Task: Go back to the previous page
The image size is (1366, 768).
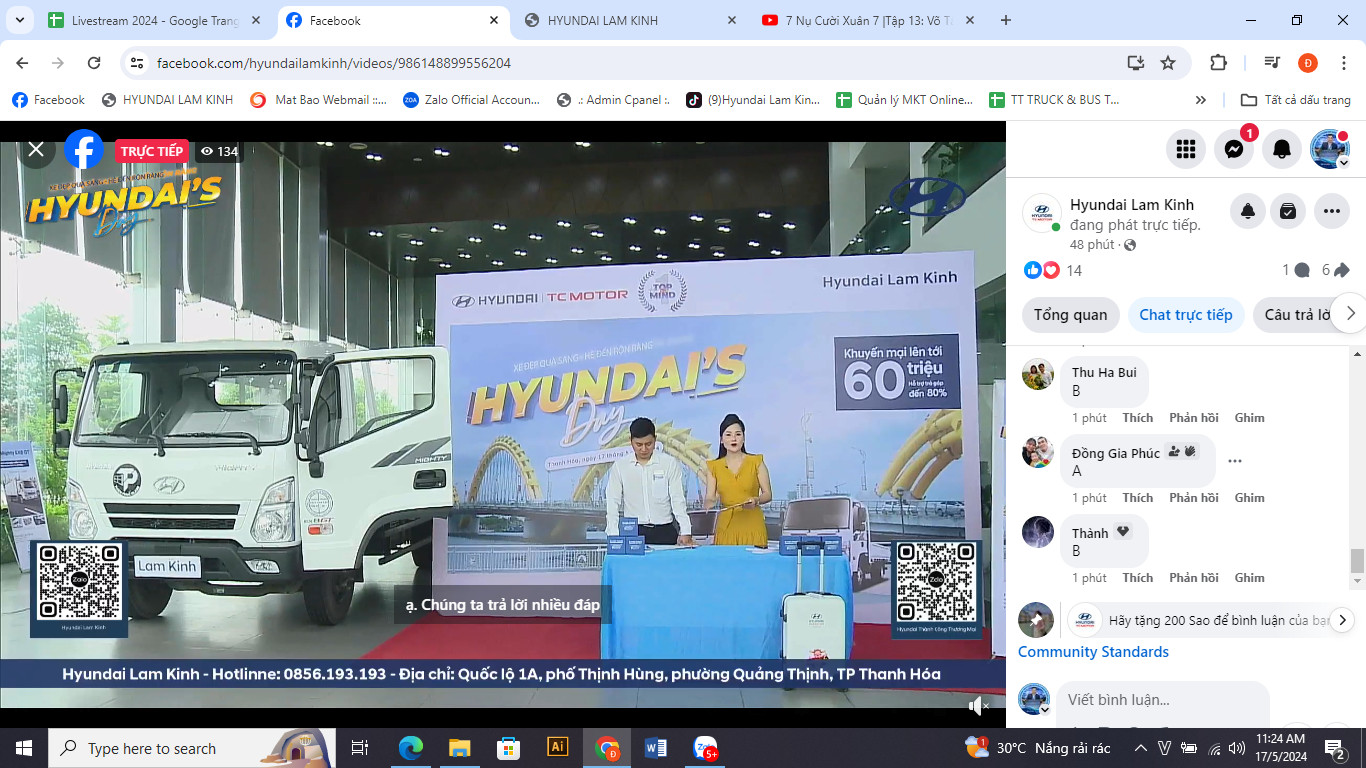Action: point(22,63)
